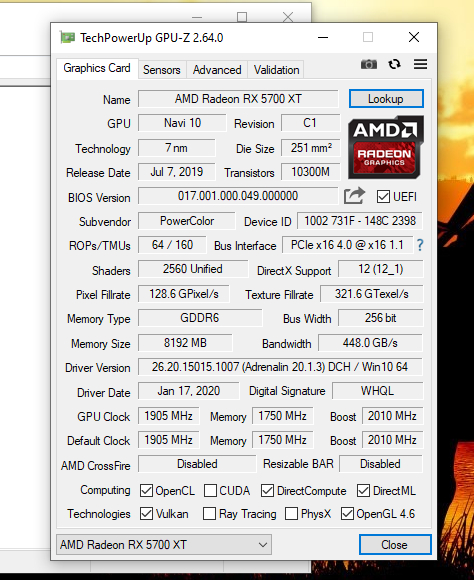Click the Close button at bottom
Image resolution: width=474 pixels, height=580 pixels.
click(x=395, y=544)
